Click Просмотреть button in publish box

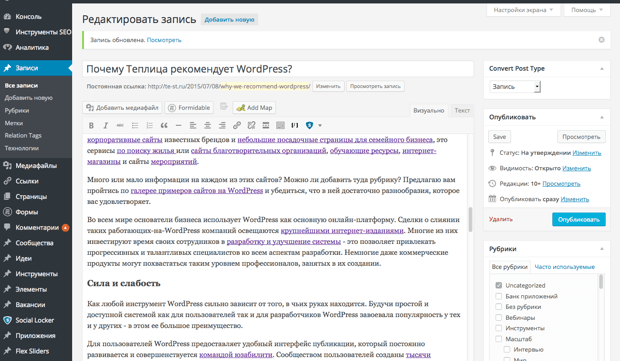[x=581, y=137]
